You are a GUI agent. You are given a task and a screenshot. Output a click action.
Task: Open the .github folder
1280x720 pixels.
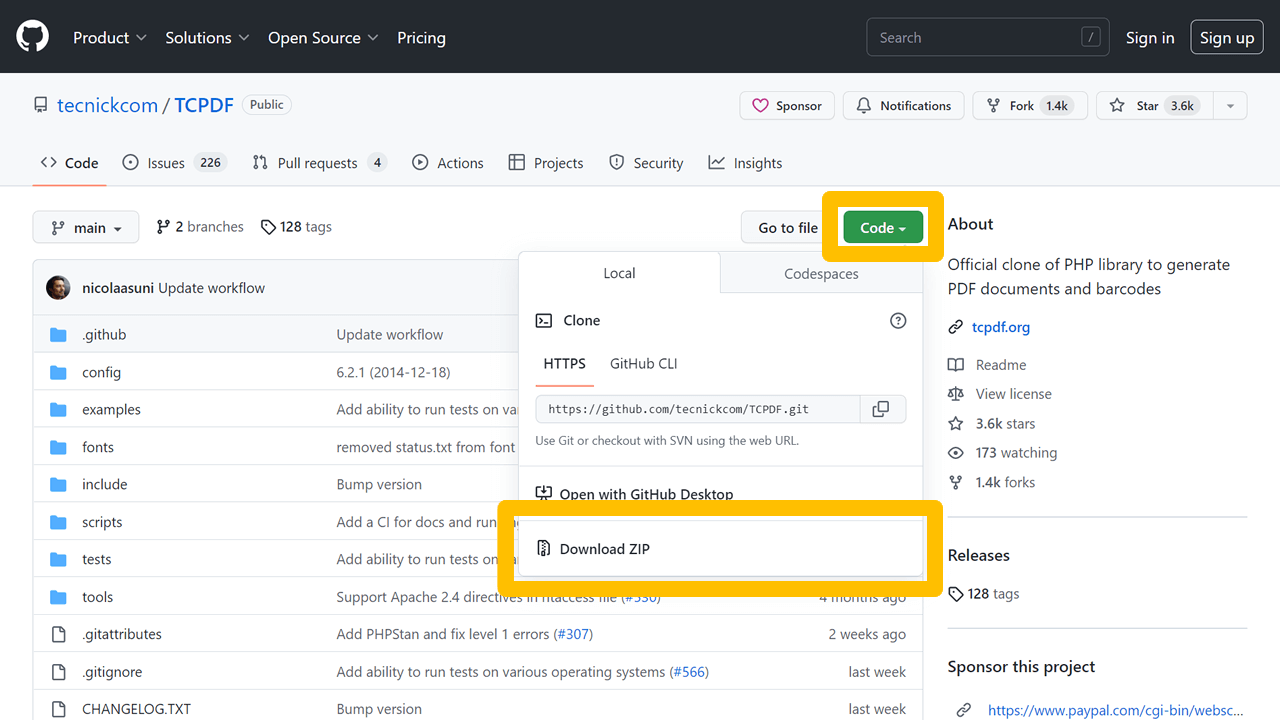point(104,335)
